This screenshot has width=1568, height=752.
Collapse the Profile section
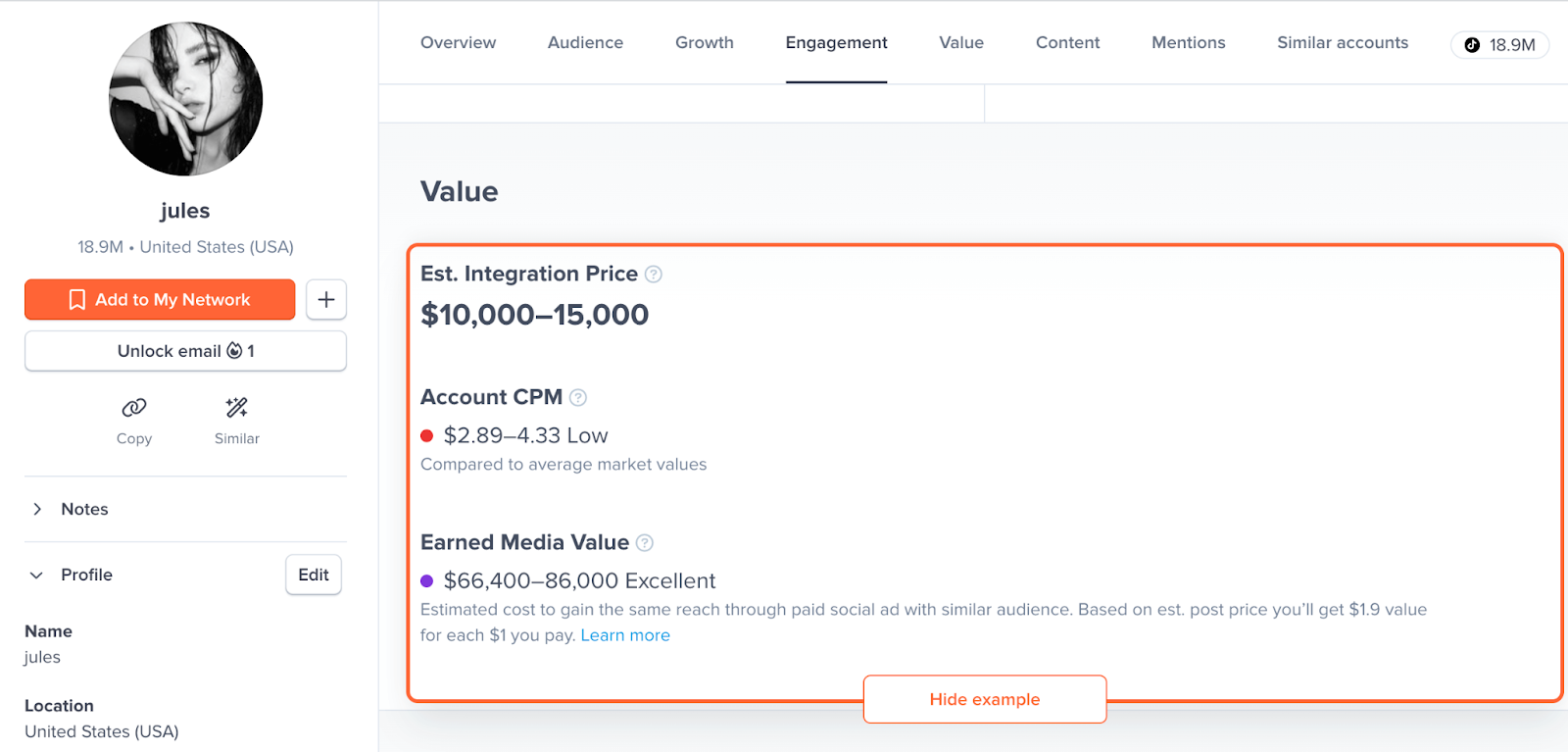click(x=37, y=576)
